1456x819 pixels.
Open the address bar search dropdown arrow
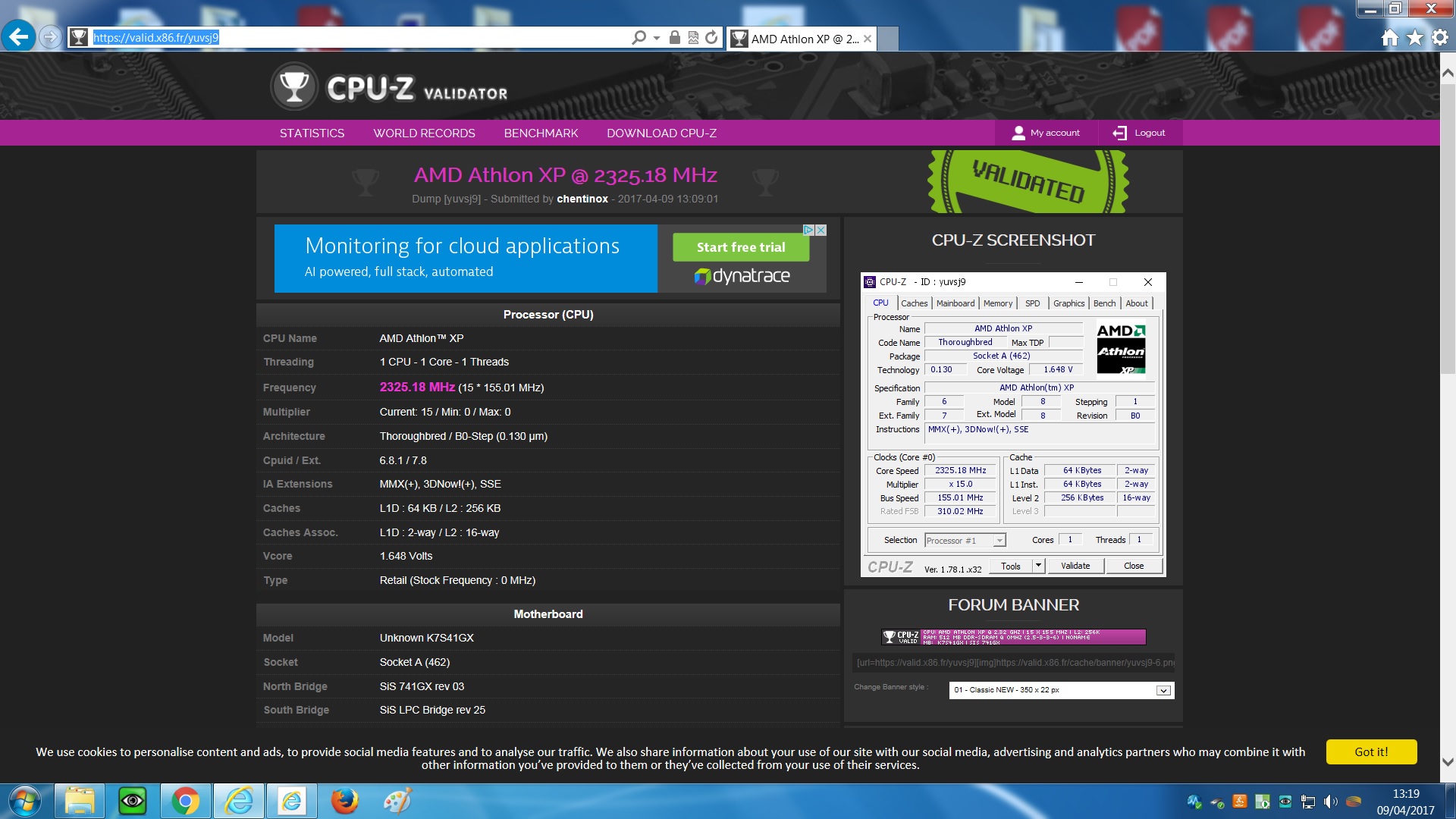(657, 37)
